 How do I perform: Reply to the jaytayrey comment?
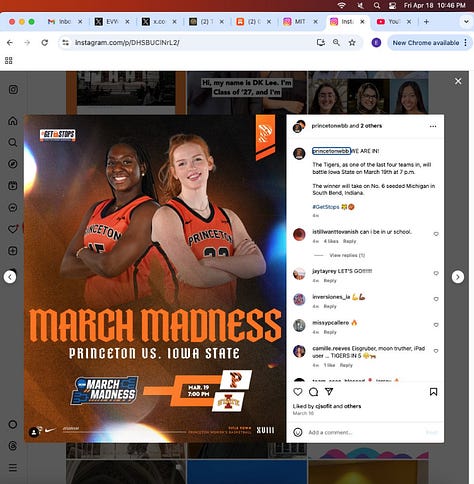click(330, 281)
